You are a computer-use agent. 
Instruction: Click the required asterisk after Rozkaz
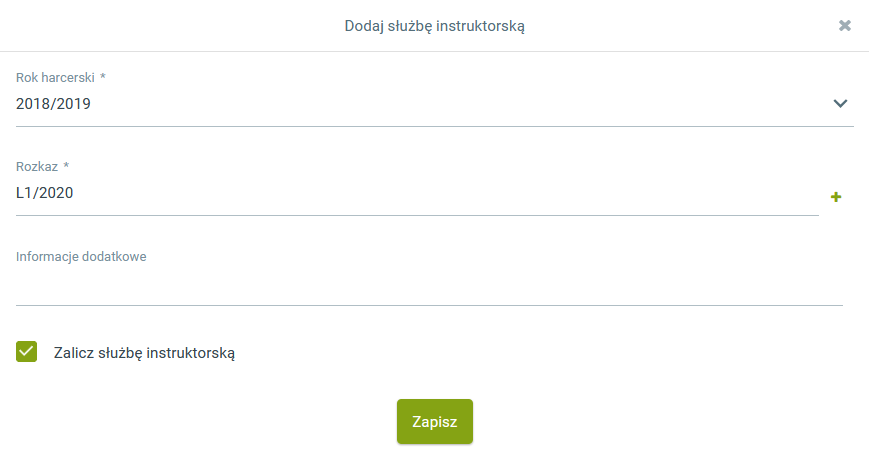67,167
